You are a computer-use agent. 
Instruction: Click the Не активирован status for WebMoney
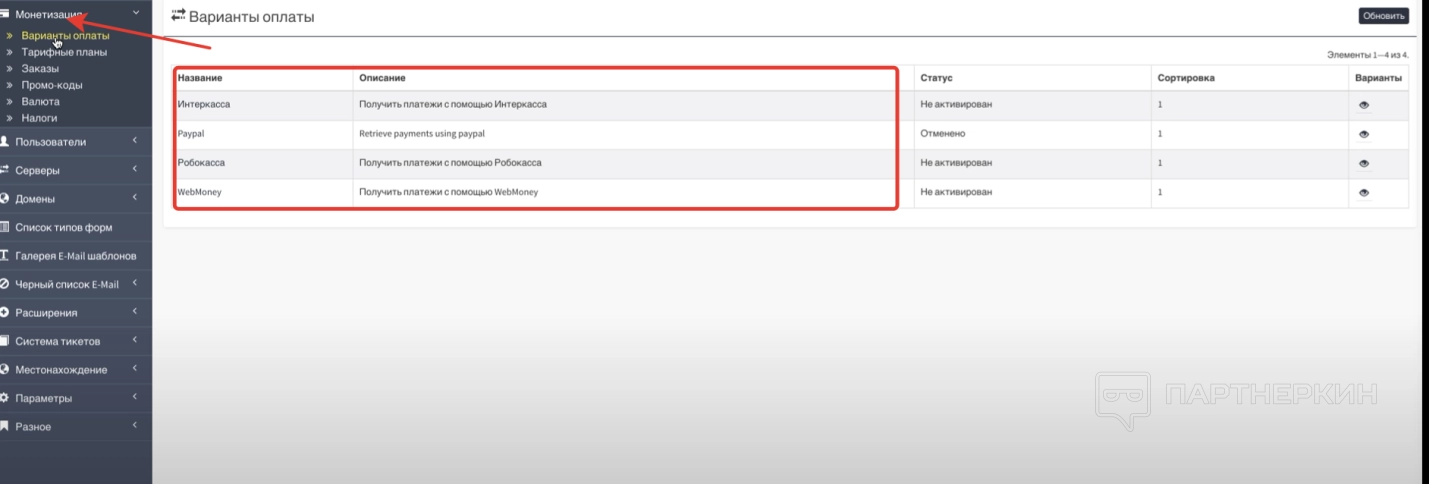(956, 191)
